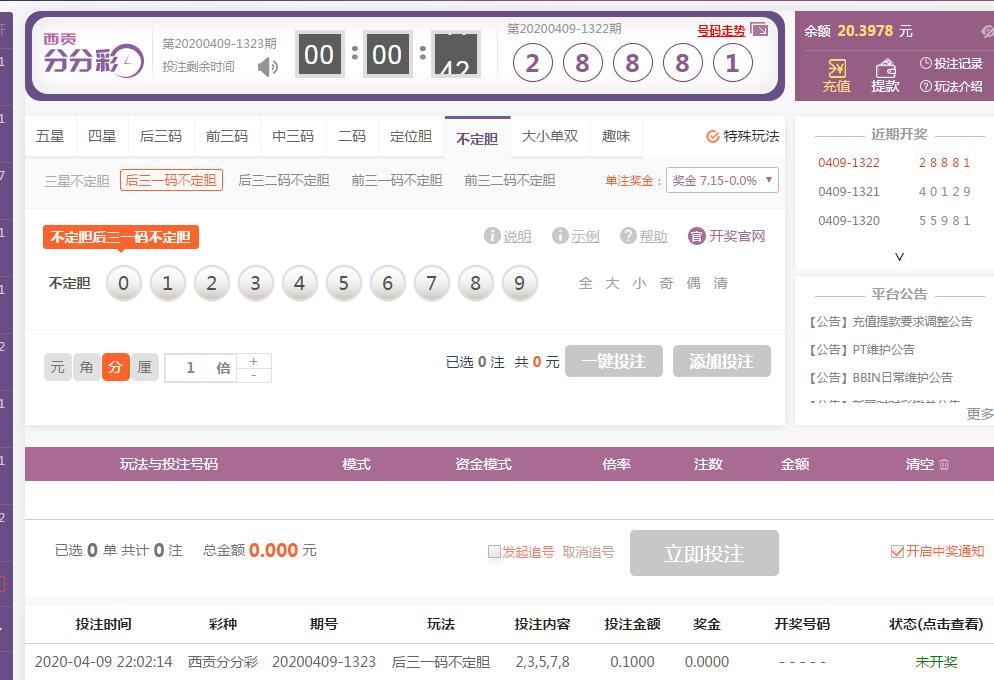Click 大 to select big numbers
This screenshot has width=994, height=680.
tap(612, 283)
